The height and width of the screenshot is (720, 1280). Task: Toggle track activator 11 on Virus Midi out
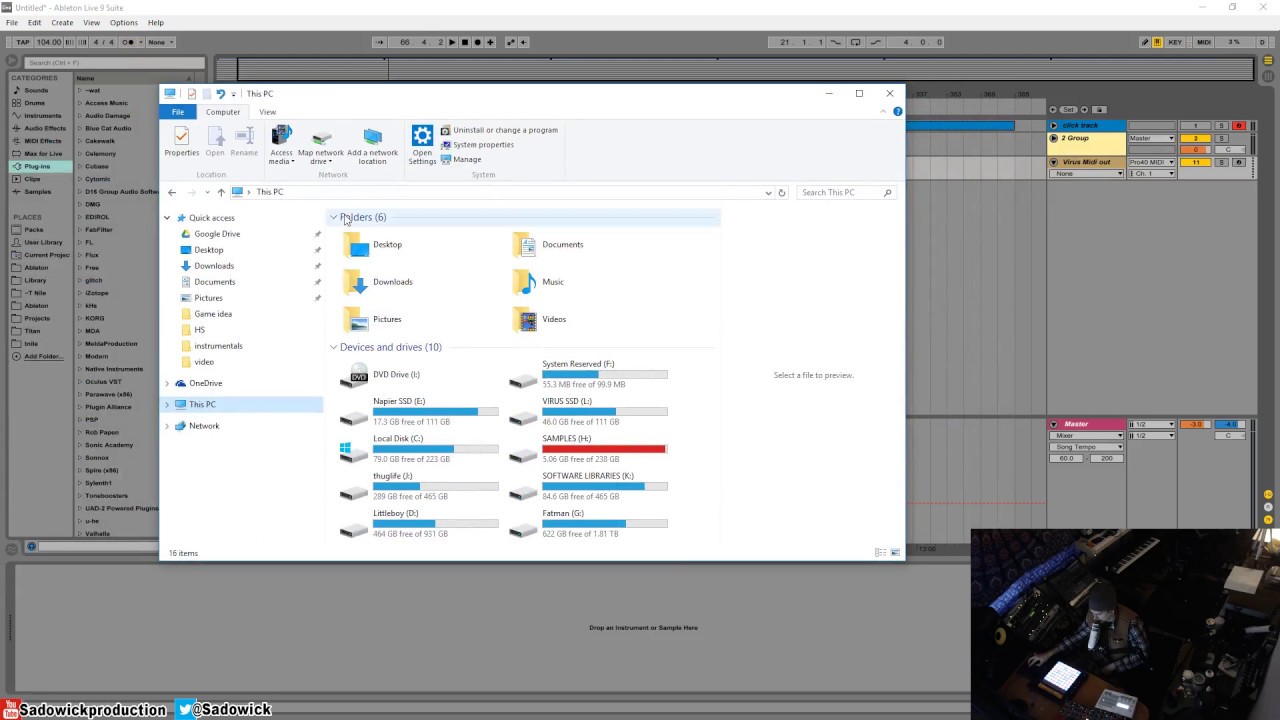(x=1195, y=162)
